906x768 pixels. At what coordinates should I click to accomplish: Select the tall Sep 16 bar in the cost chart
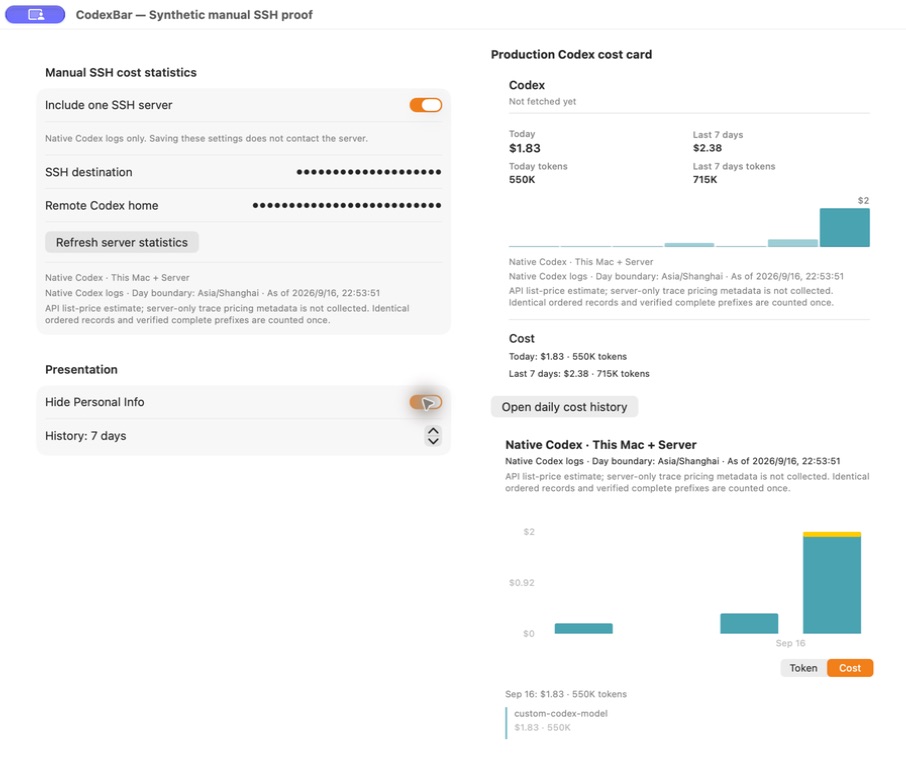(x=832, y=585)
